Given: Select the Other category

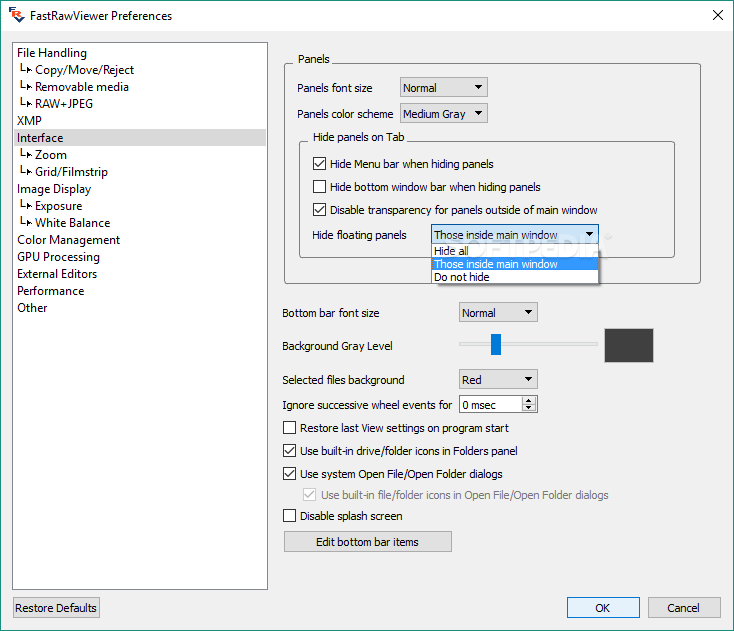Looking at the screenshot, I should (140, 308).
